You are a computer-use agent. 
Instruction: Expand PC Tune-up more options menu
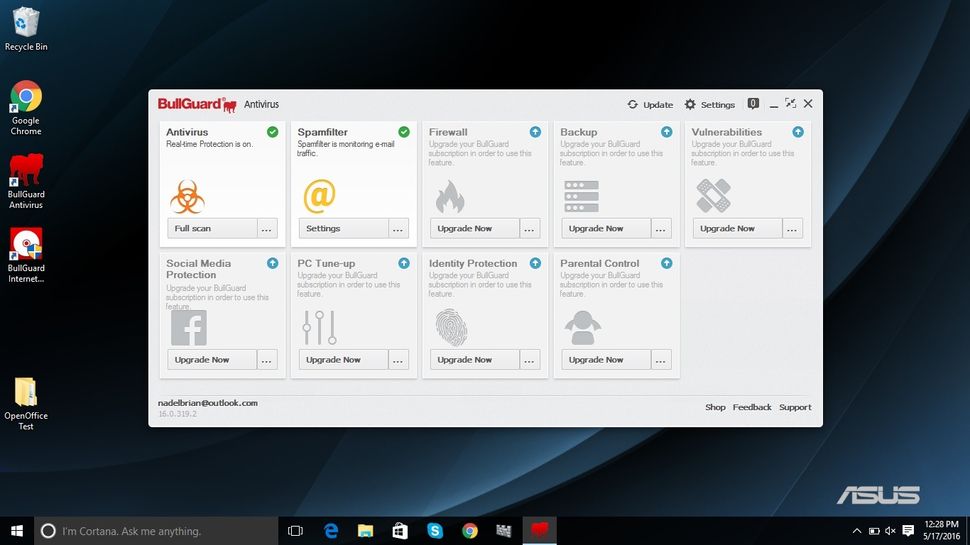[398, 359]
